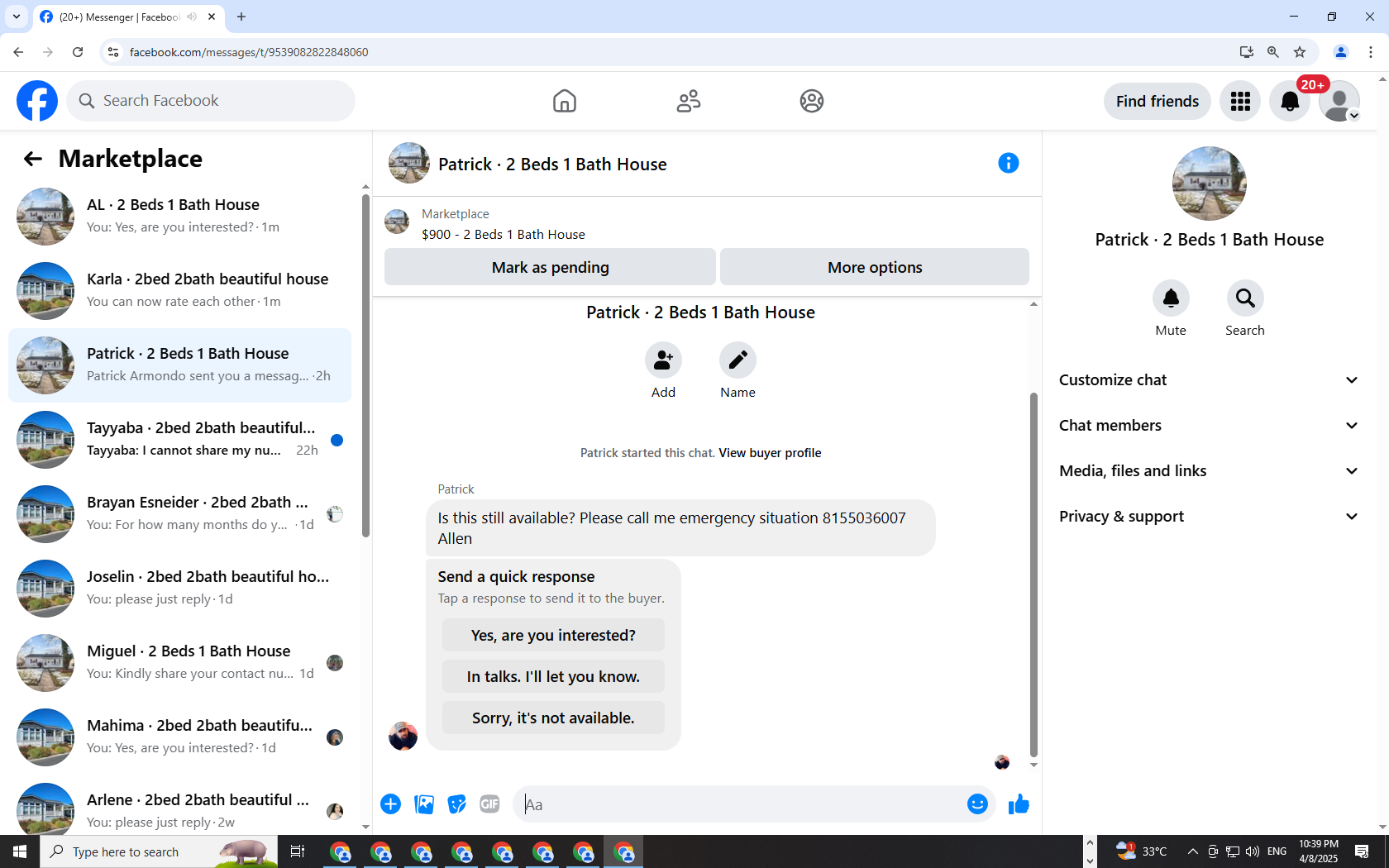
Task: Choose a sticker in composer
Action: tap(456, 804)
